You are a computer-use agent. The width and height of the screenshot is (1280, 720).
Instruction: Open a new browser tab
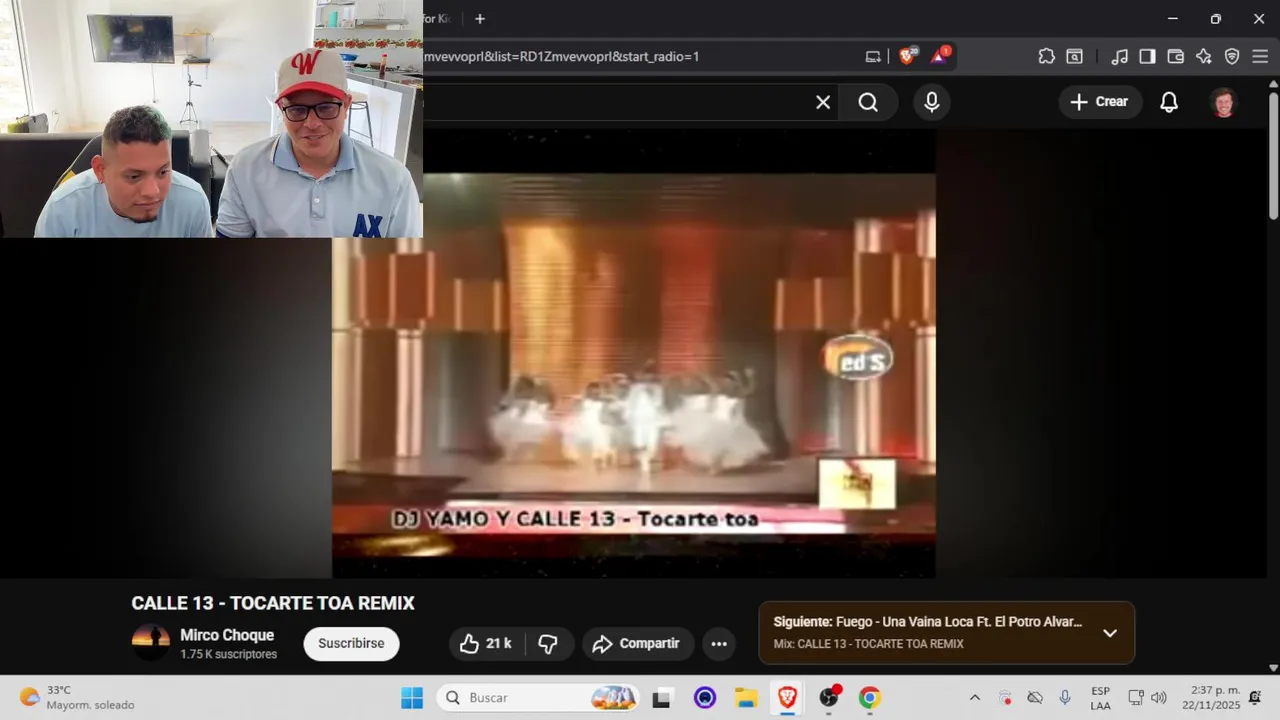pos(480,19)
